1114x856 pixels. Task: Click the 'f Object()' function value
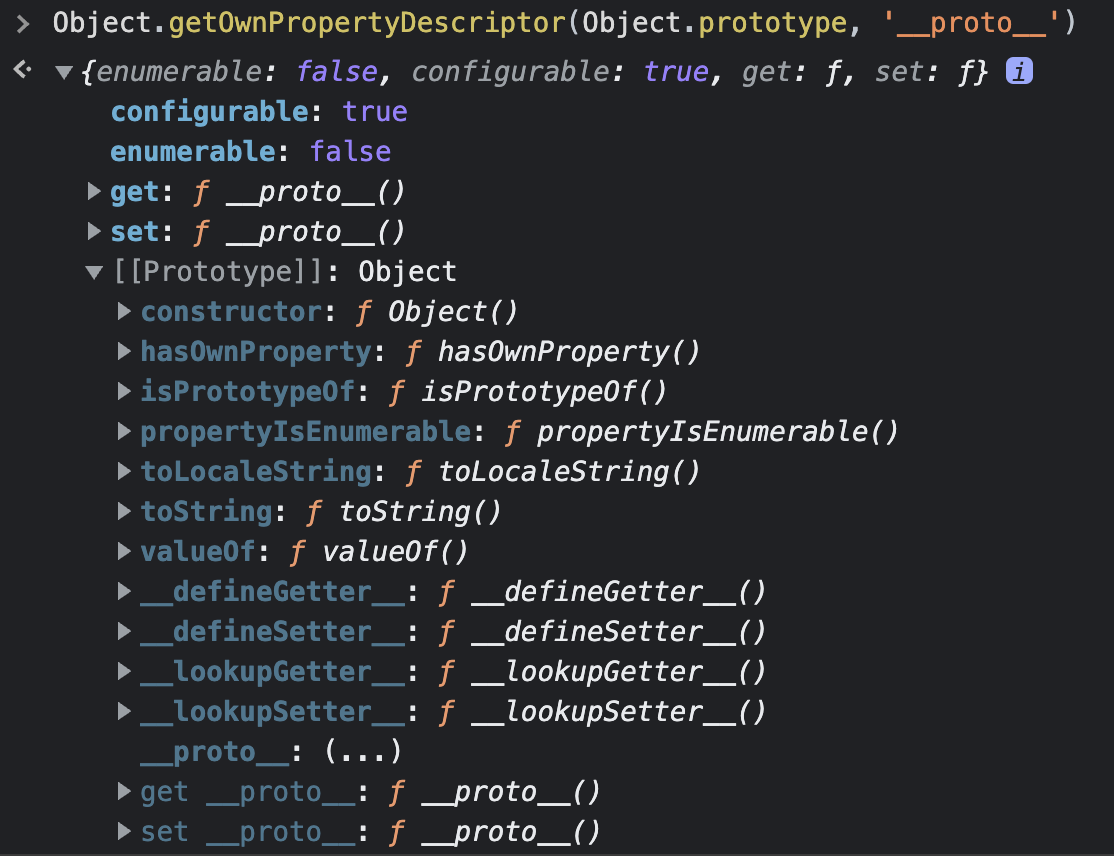(437, 311)
